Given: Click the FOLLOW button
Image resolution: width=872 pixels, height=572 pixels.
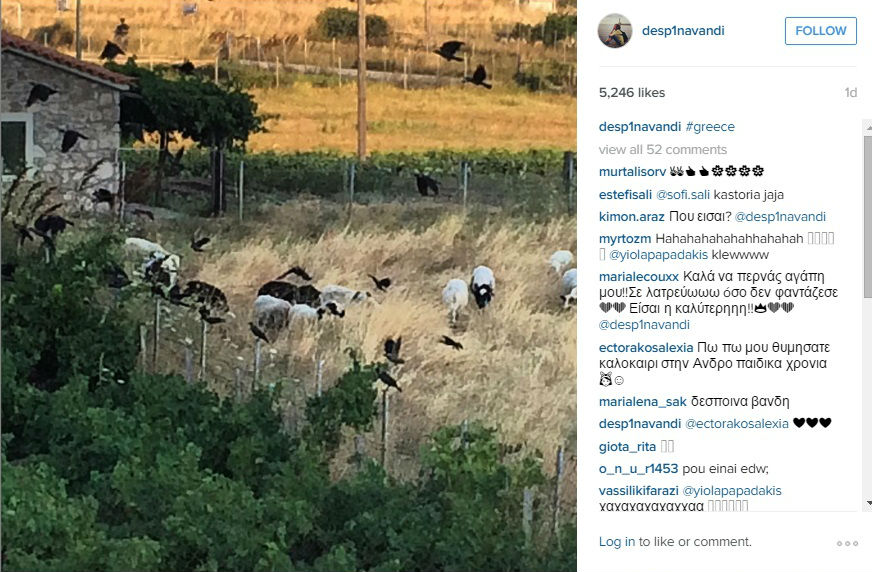Looking at the screenshot, I should point(820,31).
